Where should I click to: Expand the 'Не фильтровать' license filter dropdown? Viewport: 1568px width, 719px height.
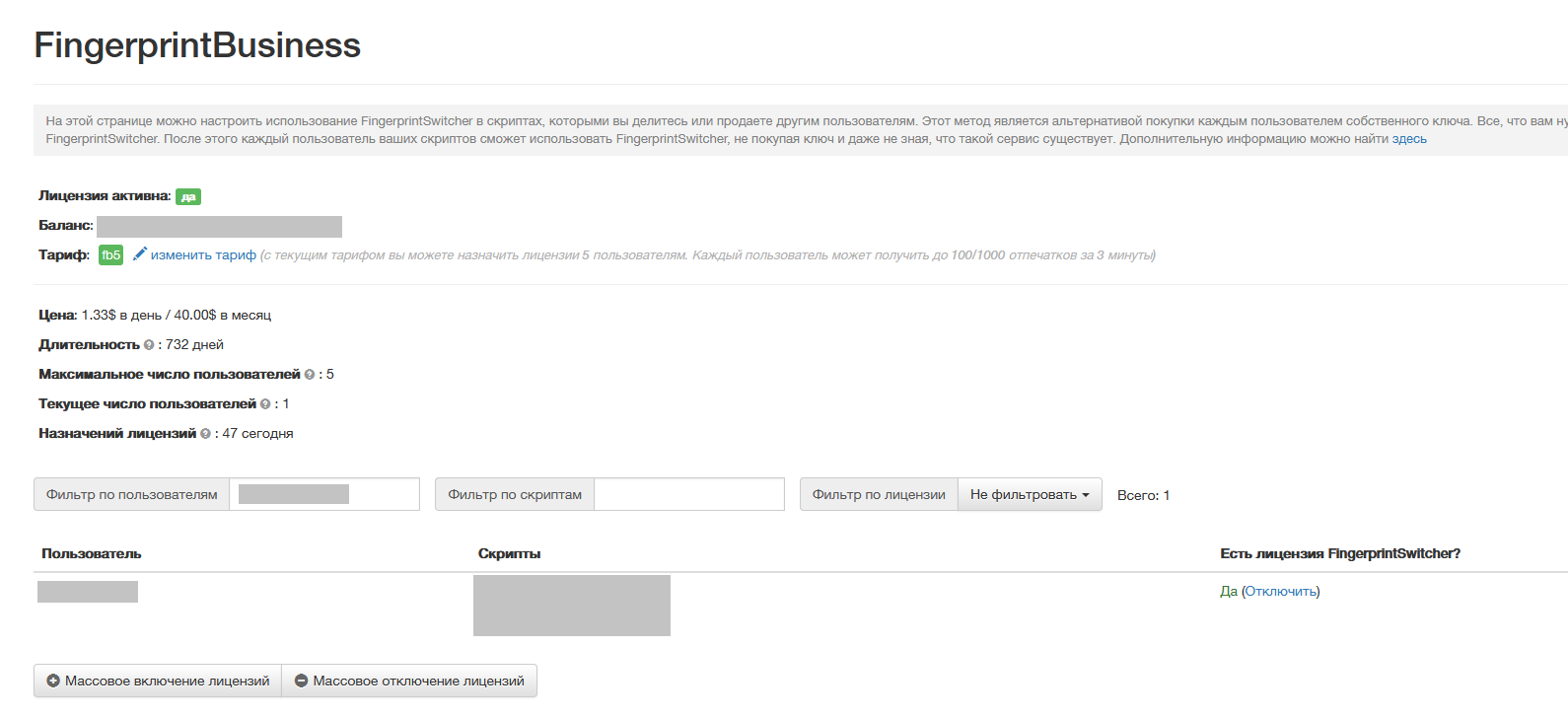[1029, 495]
